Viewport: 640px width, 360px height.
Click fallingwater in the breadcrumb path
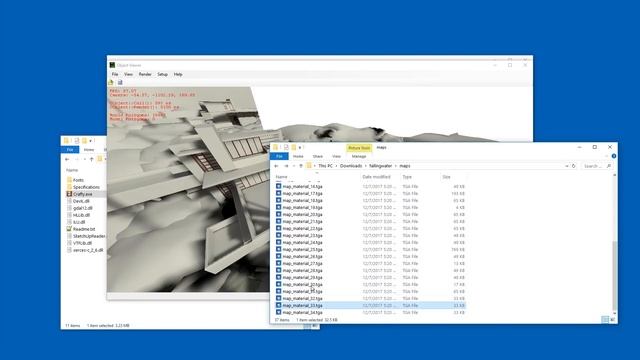point(380,166)
